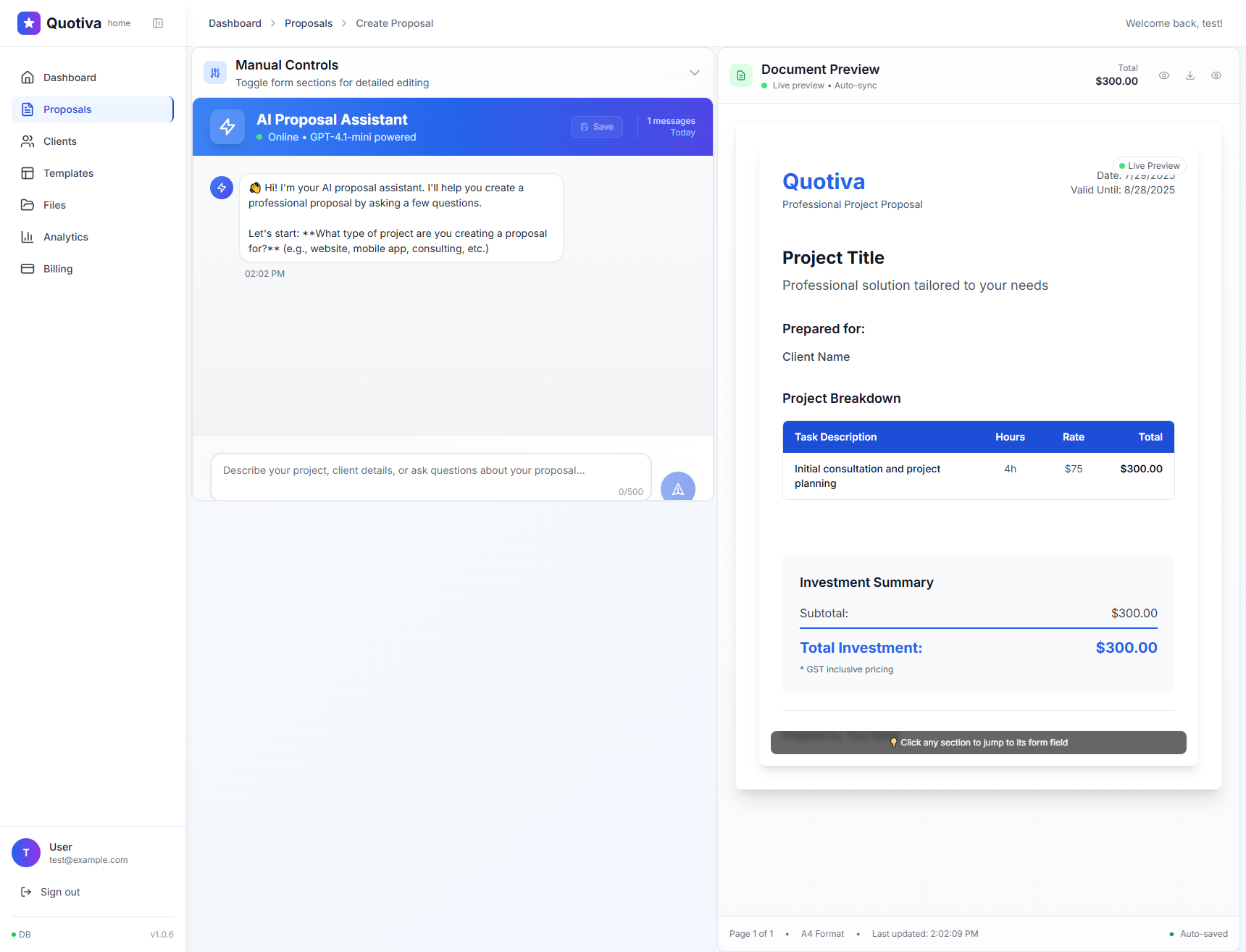The width and height of the screenshot is (1246, 952).
Task: Open the Proposals breadcrumb menu
Action: 309,23
